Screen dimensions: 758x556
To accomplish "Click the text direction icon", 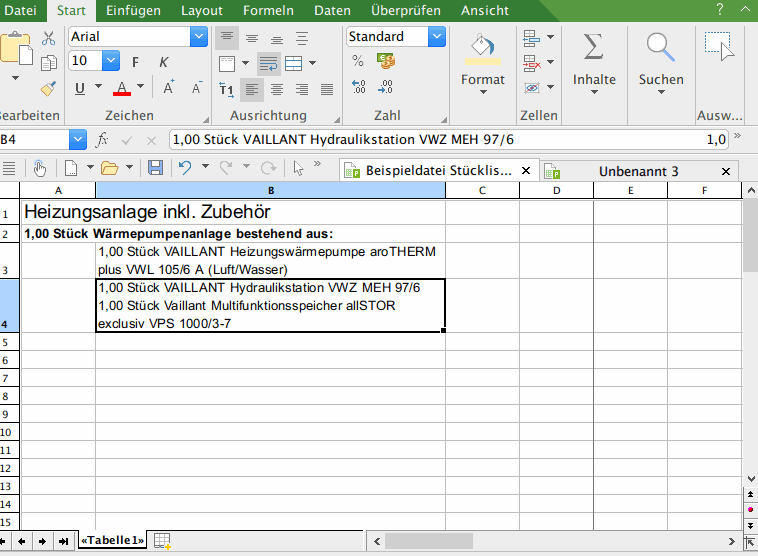I will tap(226, 89).
